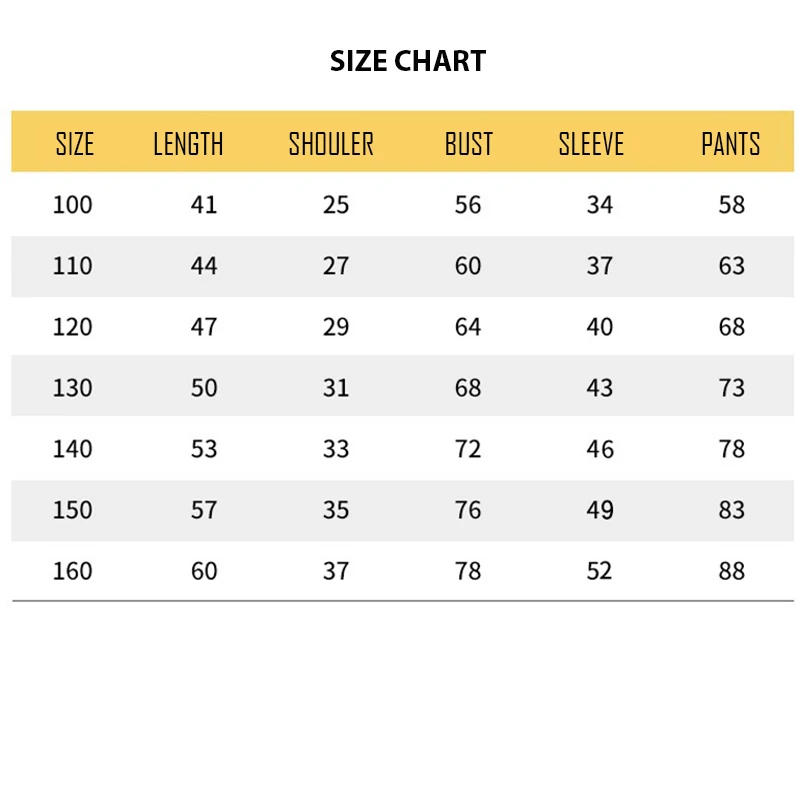
Task: Select size 140 row label
Action: click(x=72, y=449)
